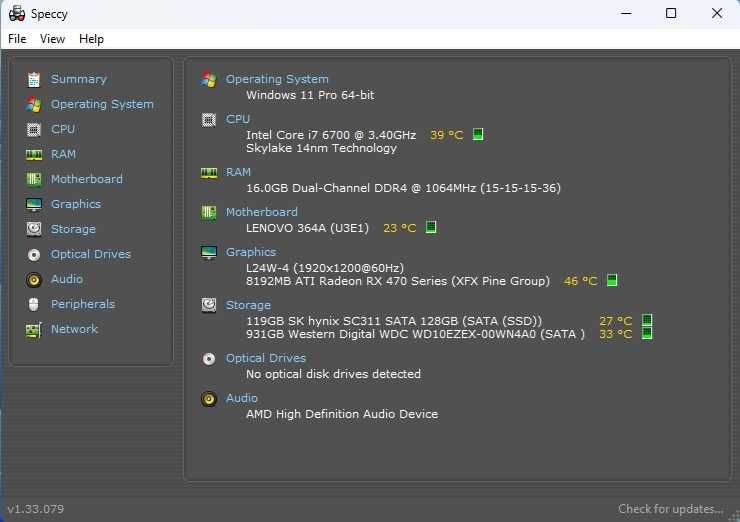The height and width of the screenshot is (522, 740).
Task: Click the Network icon in the sidebar
Action: [34, 330]
